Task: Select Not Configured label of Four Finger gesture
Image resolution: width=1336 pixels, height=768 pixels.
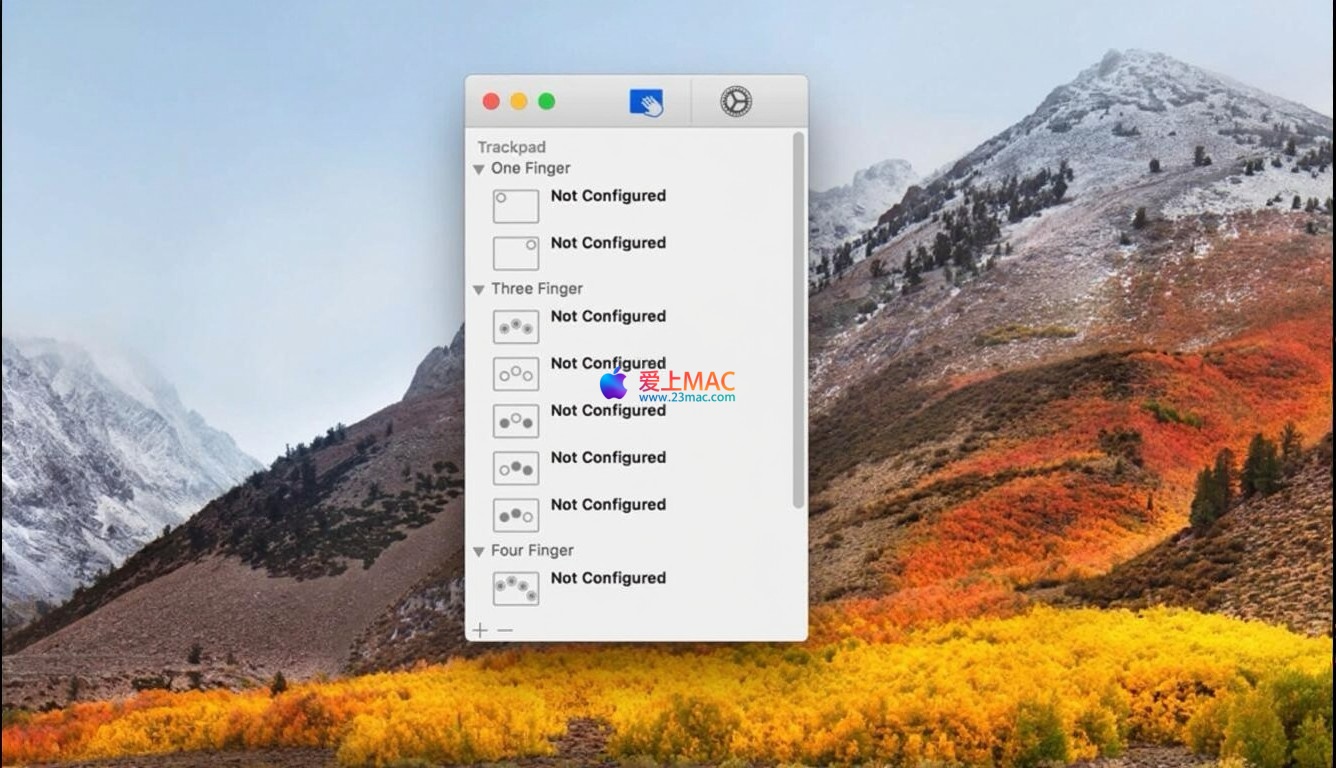Action: click(x=608, y=578)
